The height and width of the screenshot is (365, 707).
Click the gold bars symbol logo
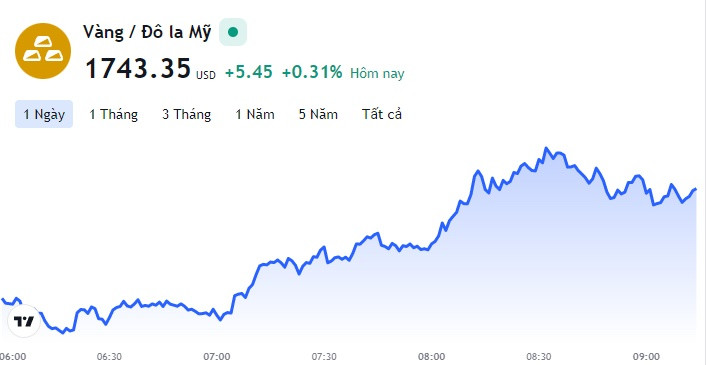(43, 51)
